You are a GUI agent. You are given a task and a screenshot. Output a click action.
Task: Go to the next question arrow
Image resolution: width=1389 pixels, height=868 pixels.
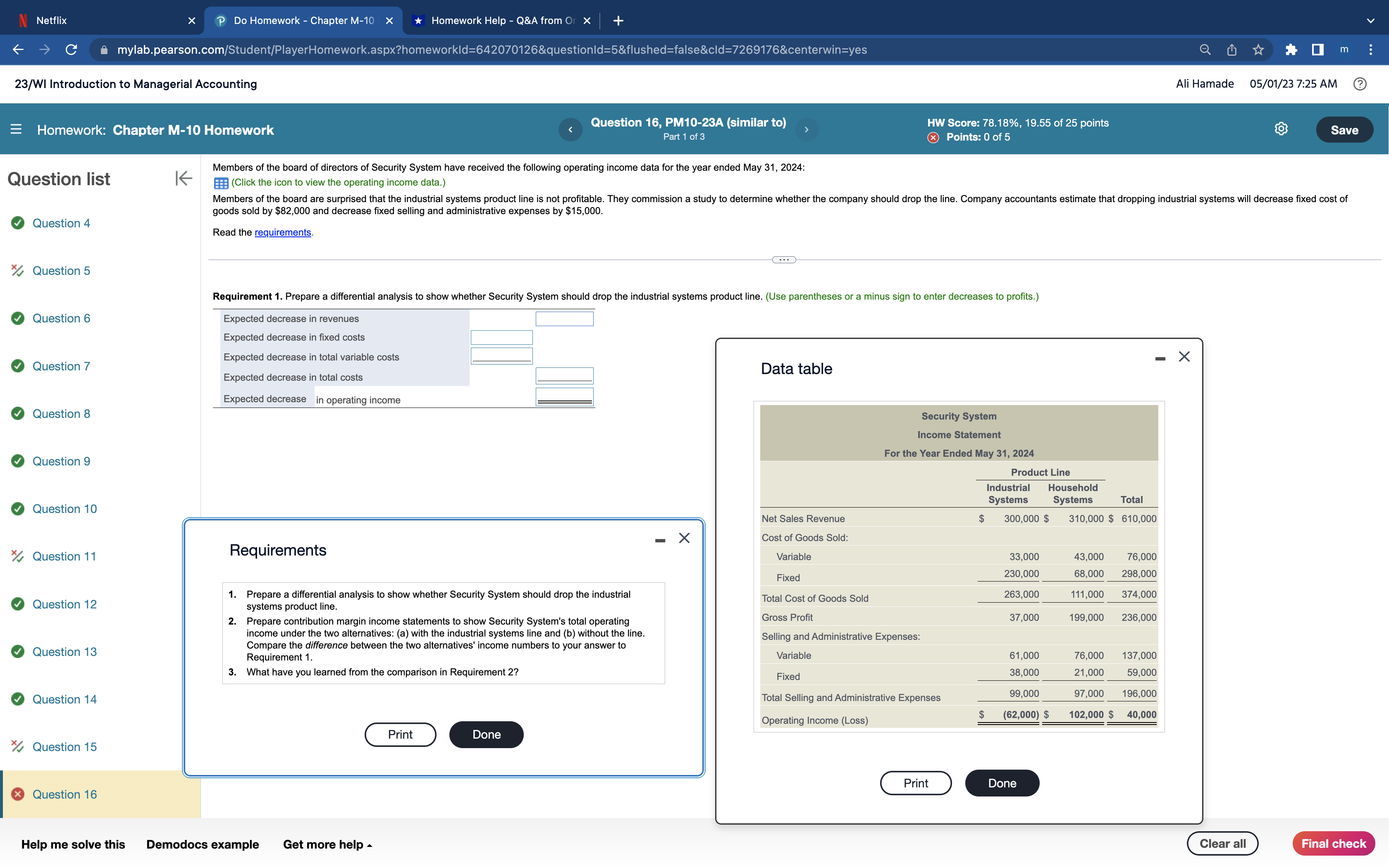pos(807,130)
